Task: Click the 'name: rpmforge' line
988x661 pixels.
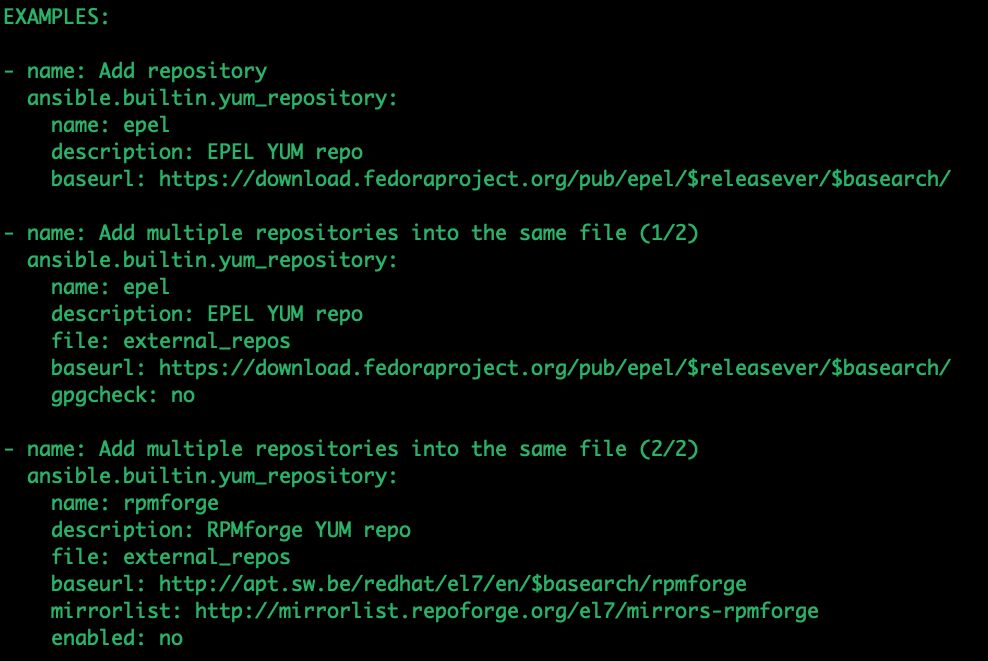Action: (x=135, y=503)
